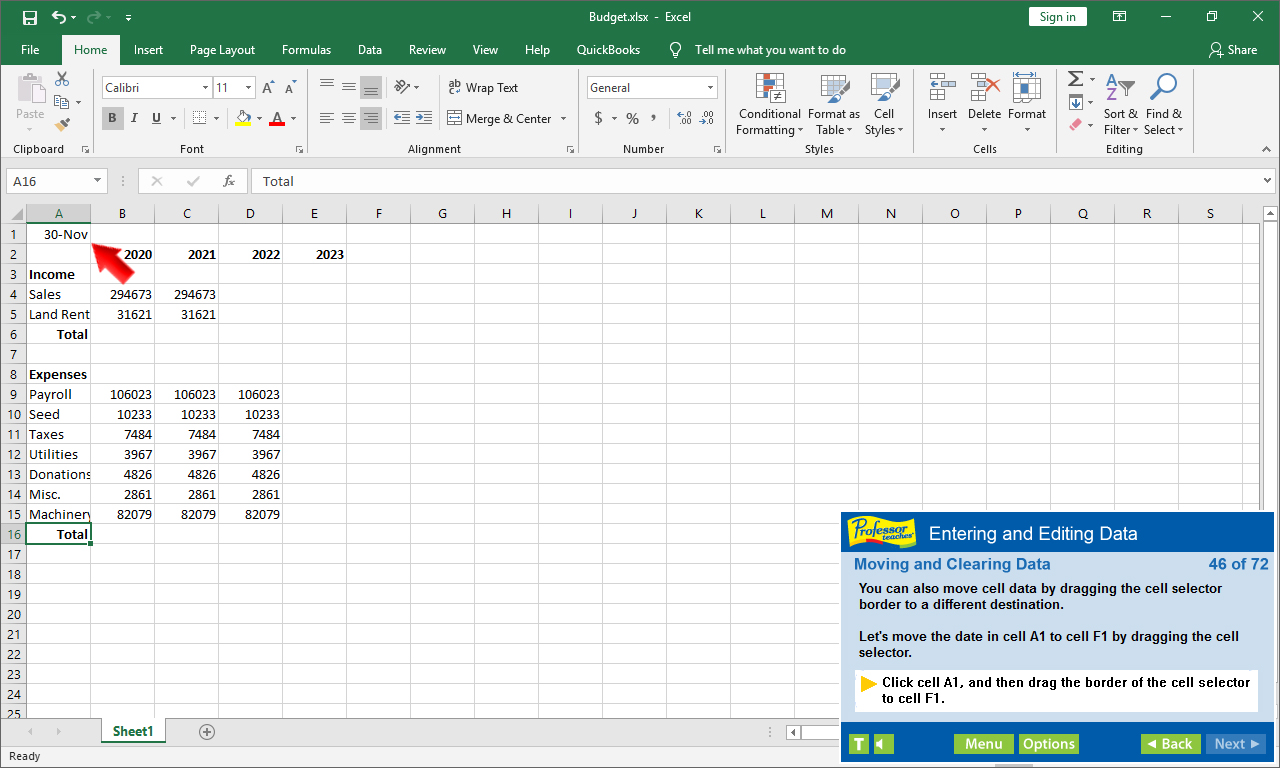Viewport: 1280px width, 768px height.
Task: Click the Format Painter brush icon
Action: [62, 125]
